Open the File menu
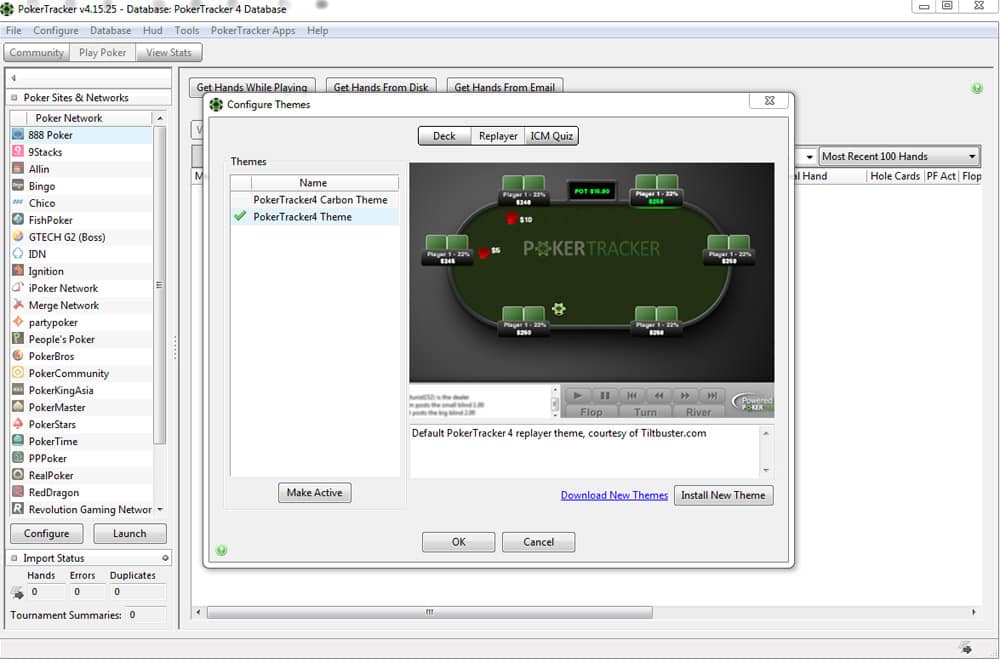Image resolution: width=1000 pixels, height=663 pixels. pos(13,31)
